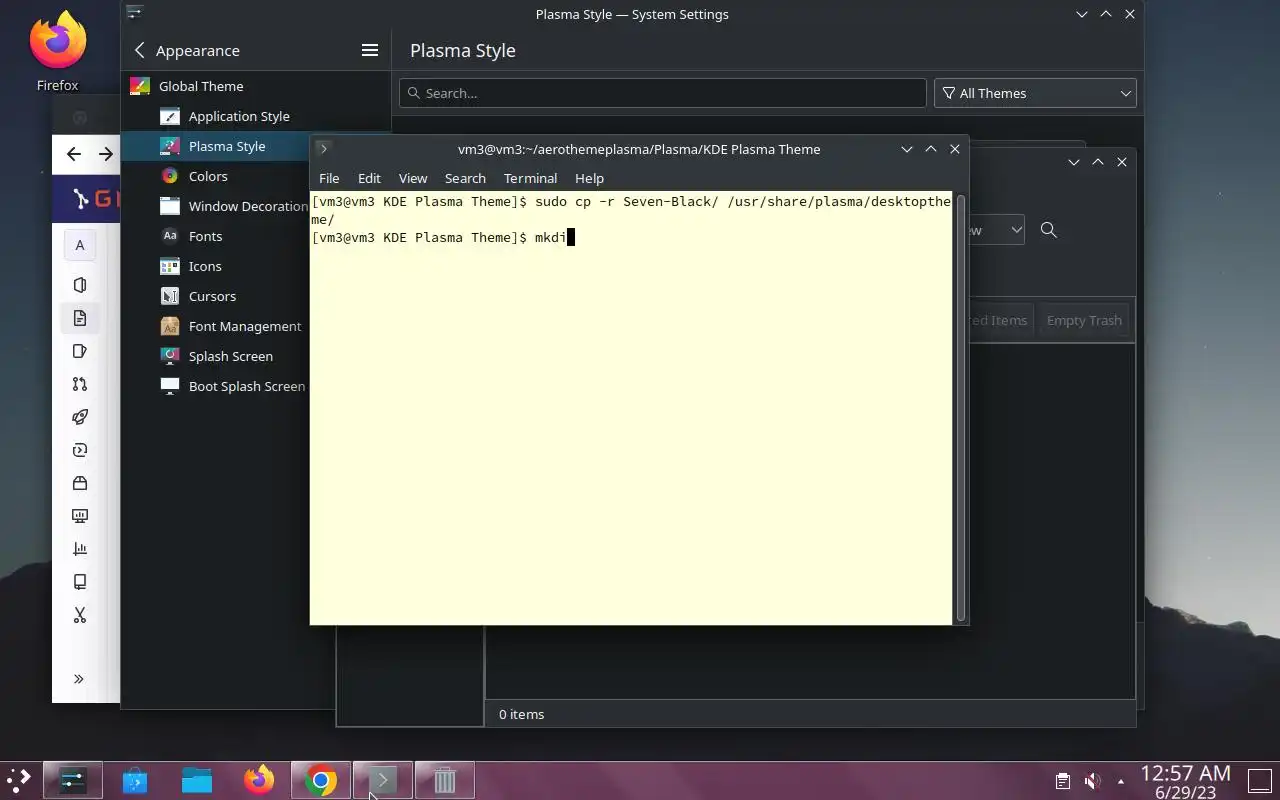Viewport: 1280px width, 800px height.
Task: Launch Firefox from the taskbar
Action: (x=259, y=780)
